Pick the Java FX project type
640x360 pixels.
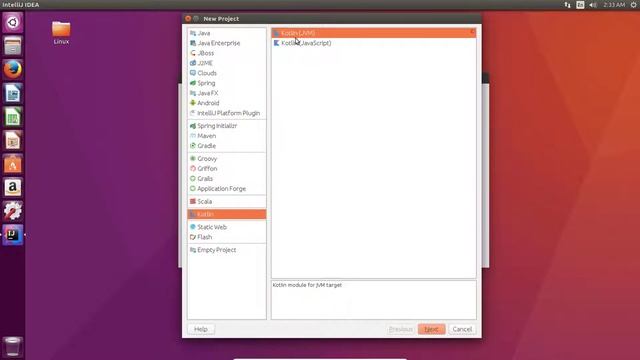click(x=227, y=93)
